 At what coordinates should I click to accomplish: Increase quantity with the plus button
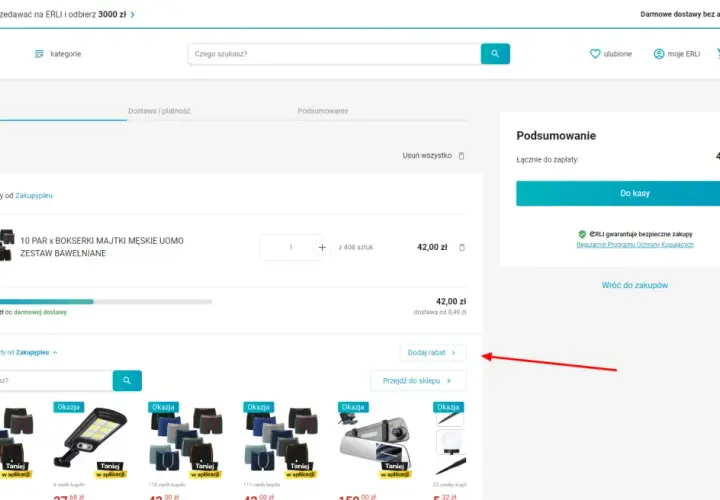pos(322,247)
